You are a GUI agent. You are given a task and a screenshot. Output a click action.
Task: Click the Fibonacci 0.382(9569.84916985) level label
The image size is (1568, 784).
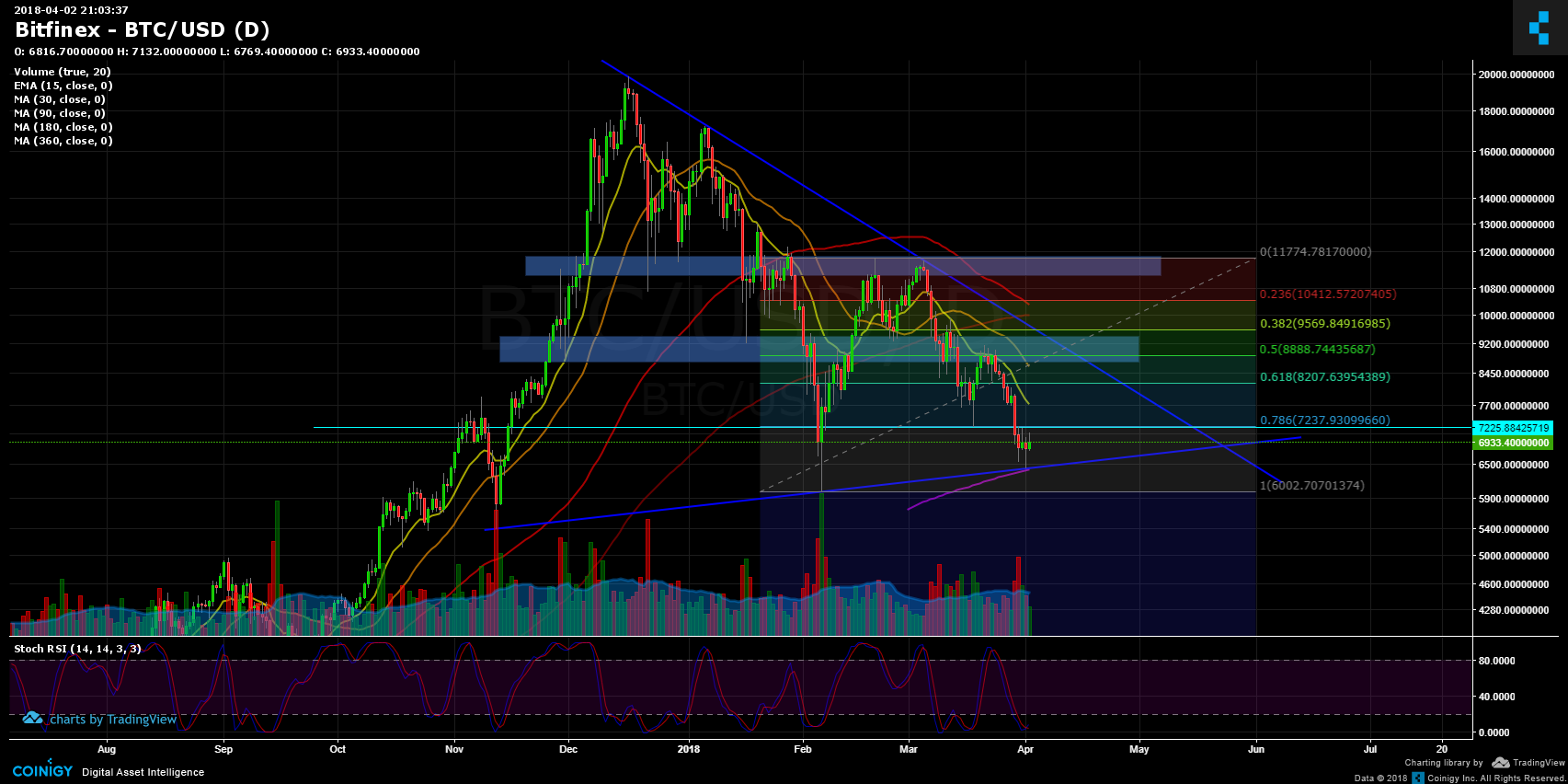point(1325,324)
